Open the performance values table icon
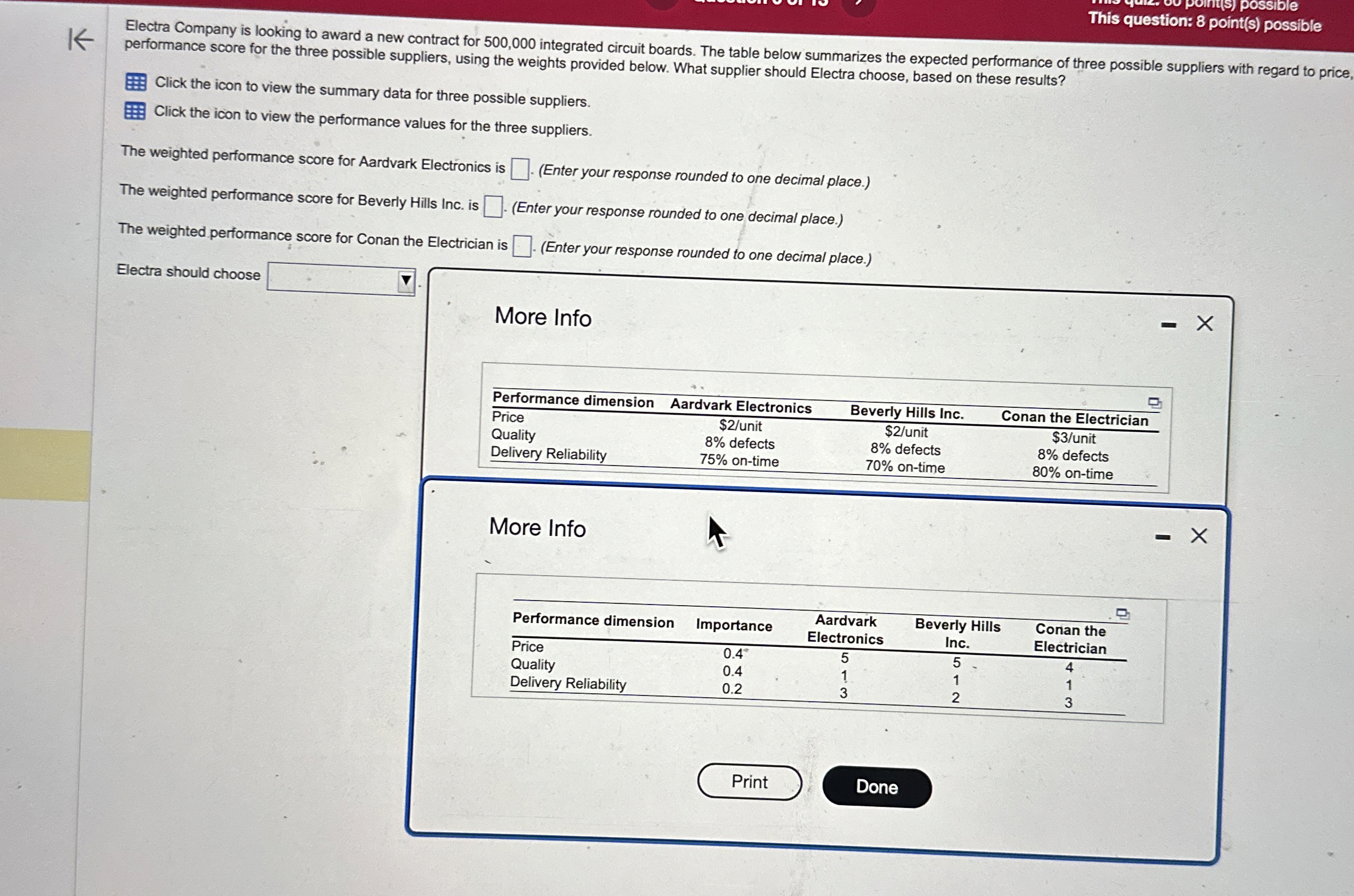This screenshot has height=896, width=1354. click(x=135, y=111)
